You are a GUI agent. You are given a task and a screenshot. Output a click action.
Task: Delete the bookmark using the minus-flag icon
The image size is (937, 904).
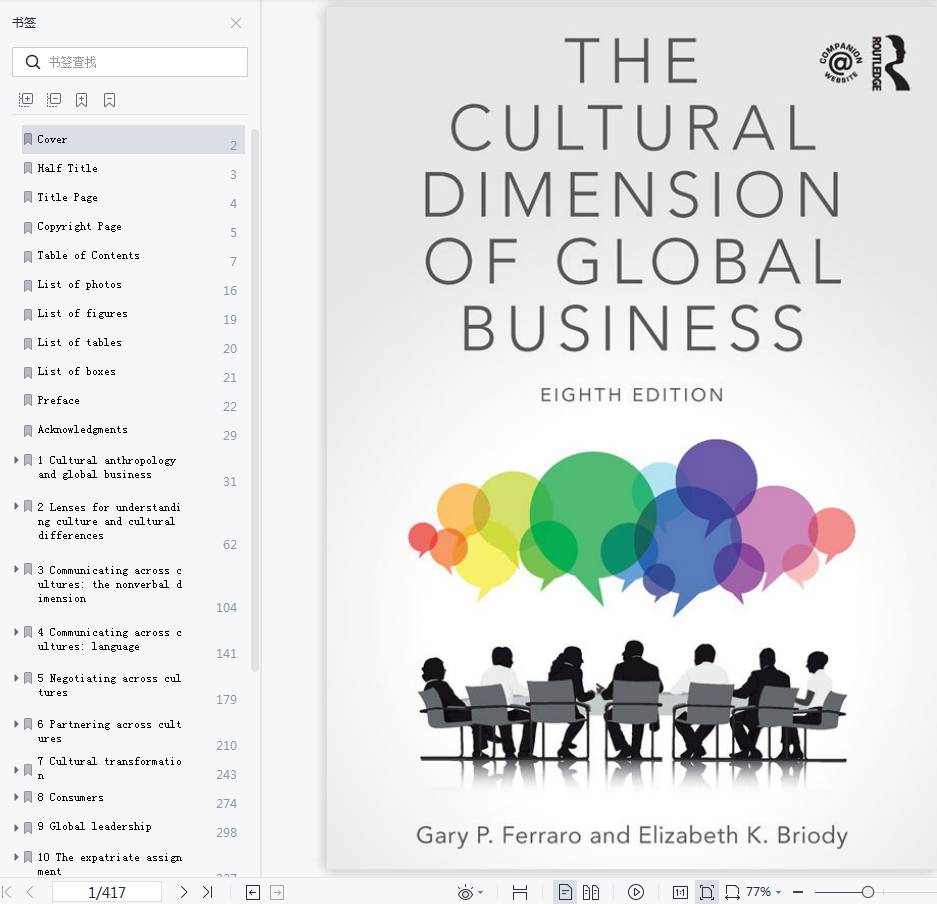[x=109, y=100]
